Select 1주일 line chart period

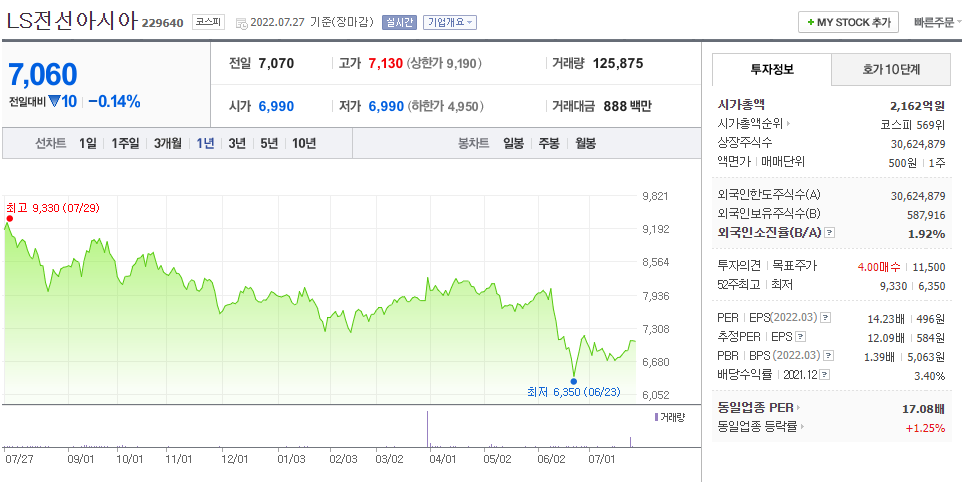(x=125, y=144)
